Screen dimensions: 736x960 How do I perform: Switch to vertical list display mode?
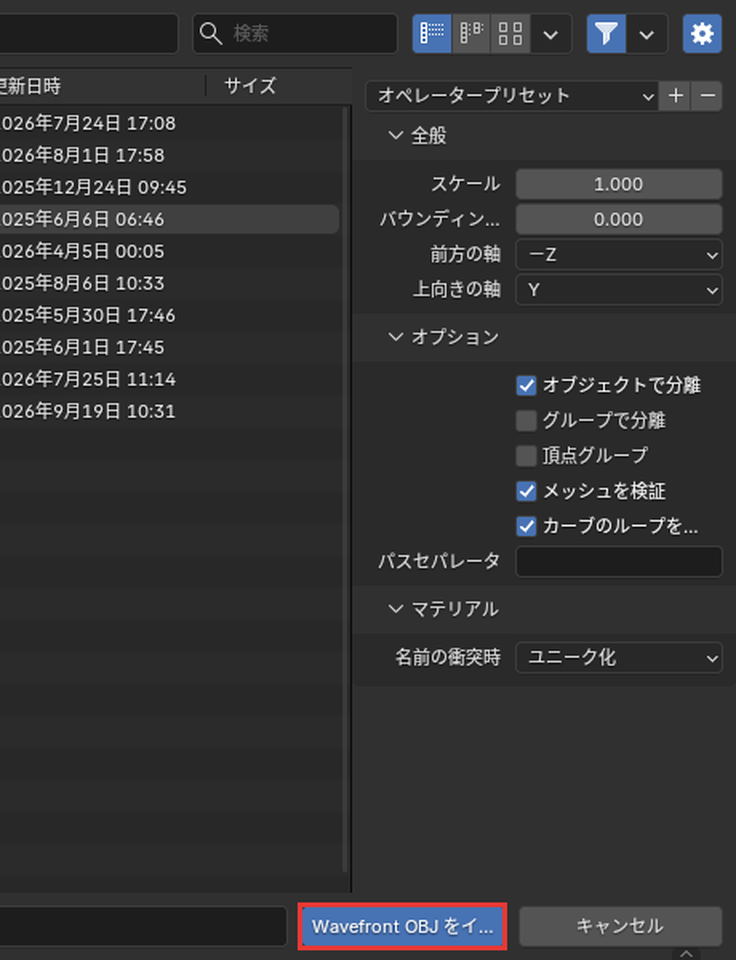pyautogui.click(x=432, y=34)
